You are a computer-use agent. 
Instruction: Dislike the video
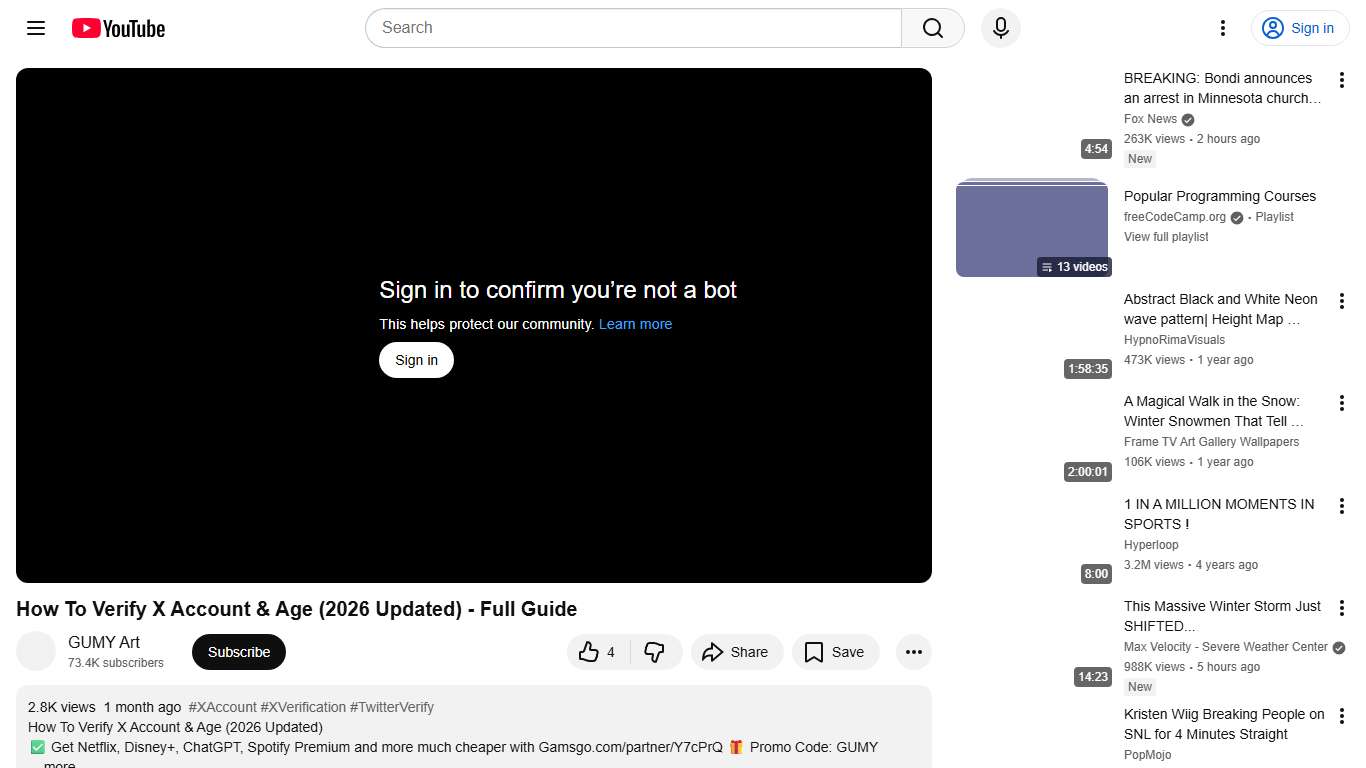[656, 651]
